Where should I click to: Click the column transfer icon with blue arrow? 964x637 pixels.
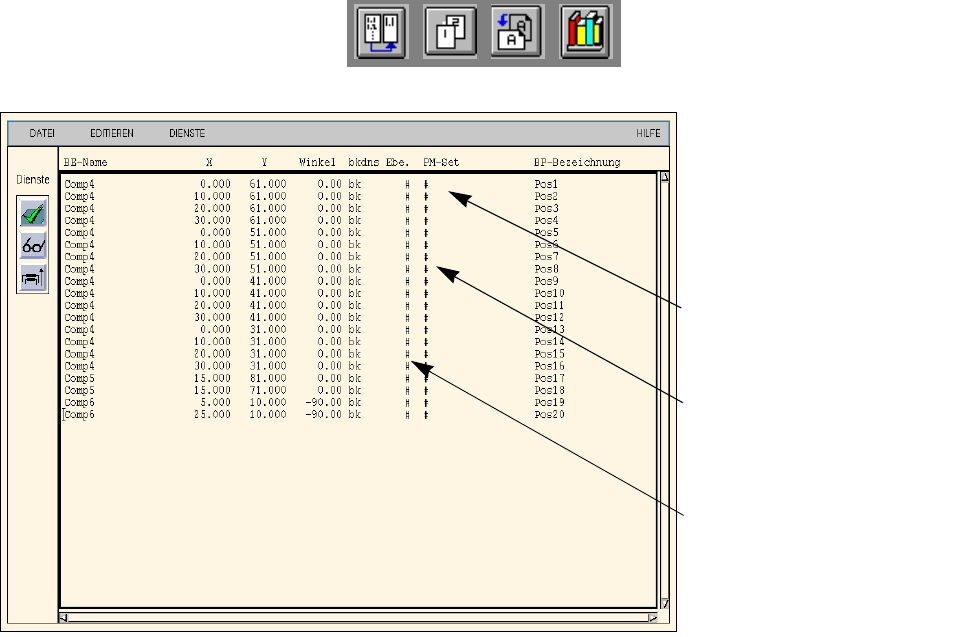pyautogui.click(x=381, y=33)
